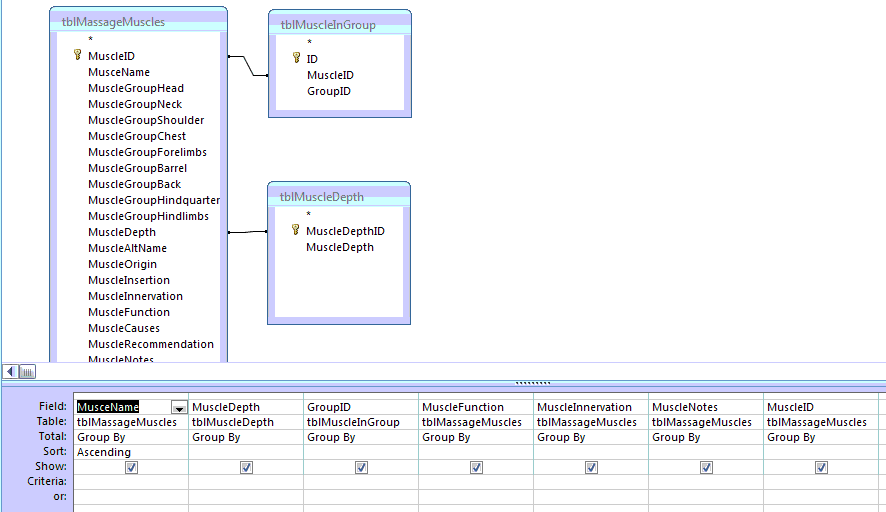Image resolution: width=886 pixels, height=512 pixels.
Task: Click the key icon next to ID in tblMuscleInGroup
Action: 296,58
